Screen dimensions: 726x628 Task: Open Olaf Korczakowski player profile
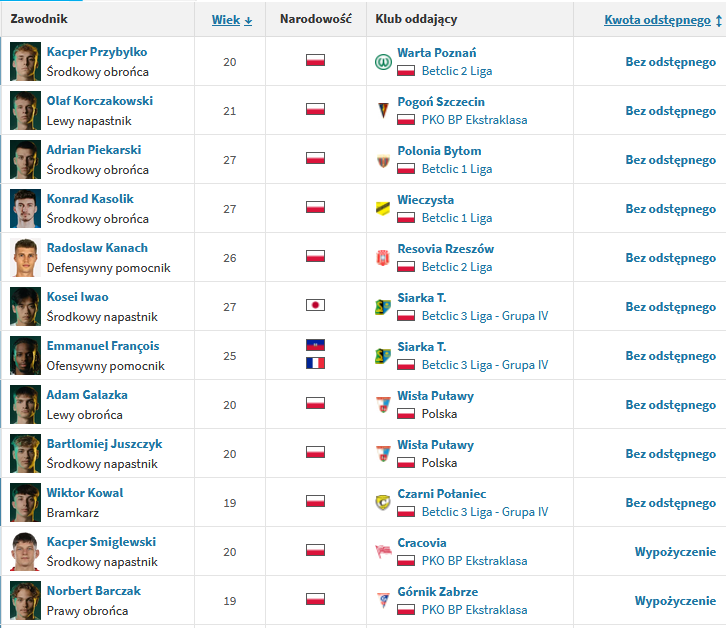100,101
